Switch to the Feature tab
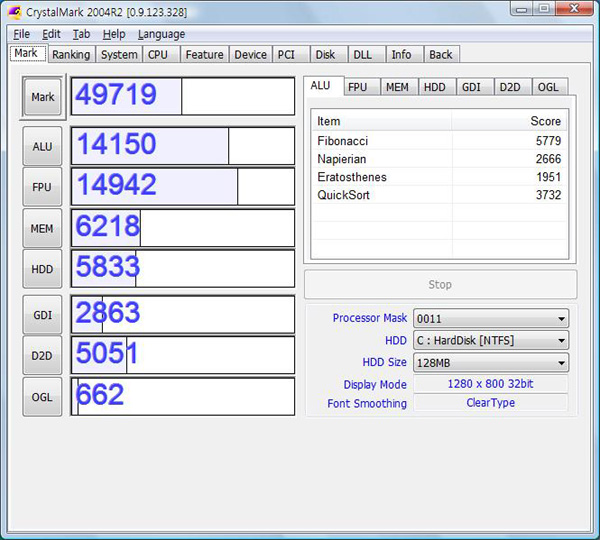The image size is (600, 540). click(204, 54)
